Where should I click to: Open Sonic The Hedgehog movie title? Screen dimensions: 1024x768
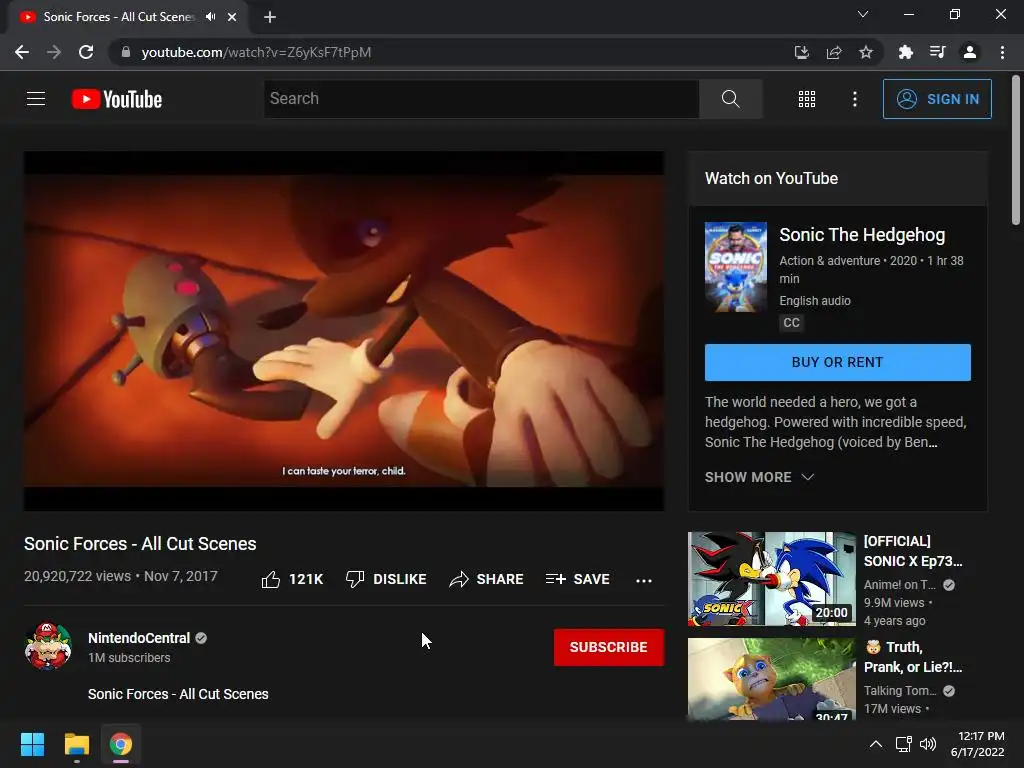[862, 234]
